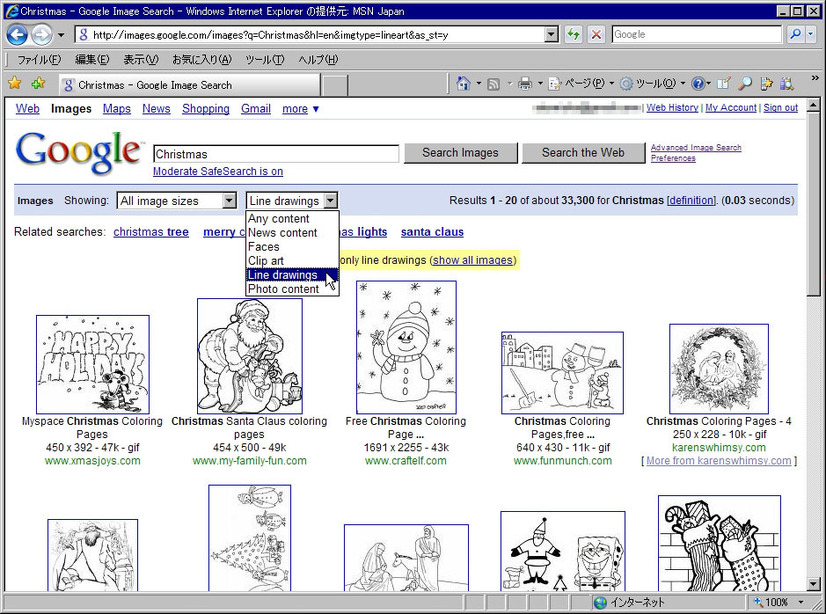The height and width of the screenshot is (614, 826).
Task: Click the News link
Action: click(x=156, y=108)
